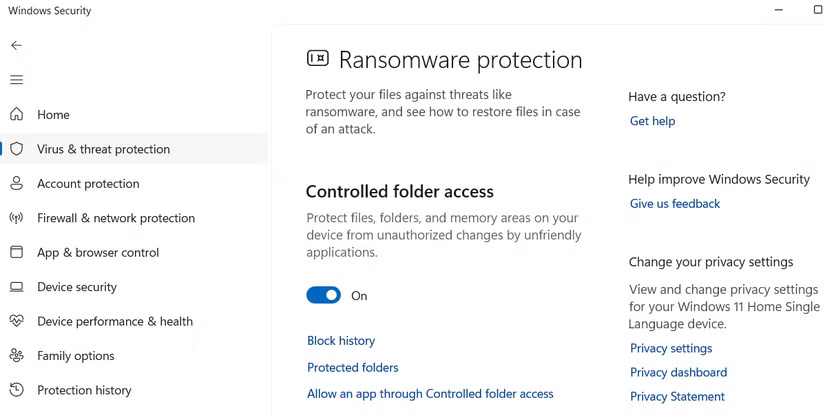Click the Family options people icon
Image resolution: width=825 pixels, height=417 pixels.
pyautogui.click(x=17, y=356)
